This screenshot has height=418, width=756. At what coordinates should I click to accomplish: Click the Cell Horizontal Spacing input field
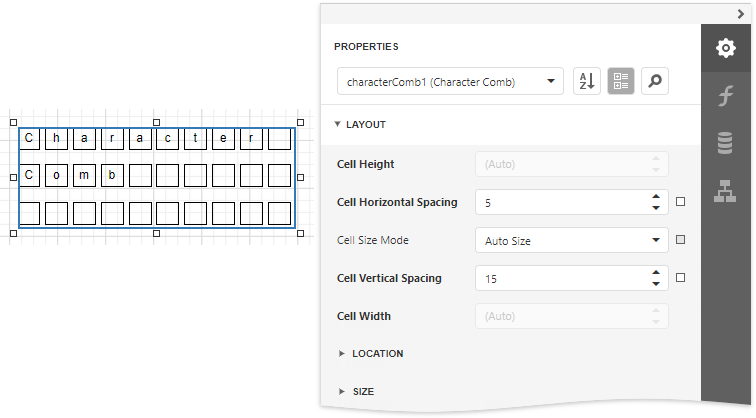(560, 202)
